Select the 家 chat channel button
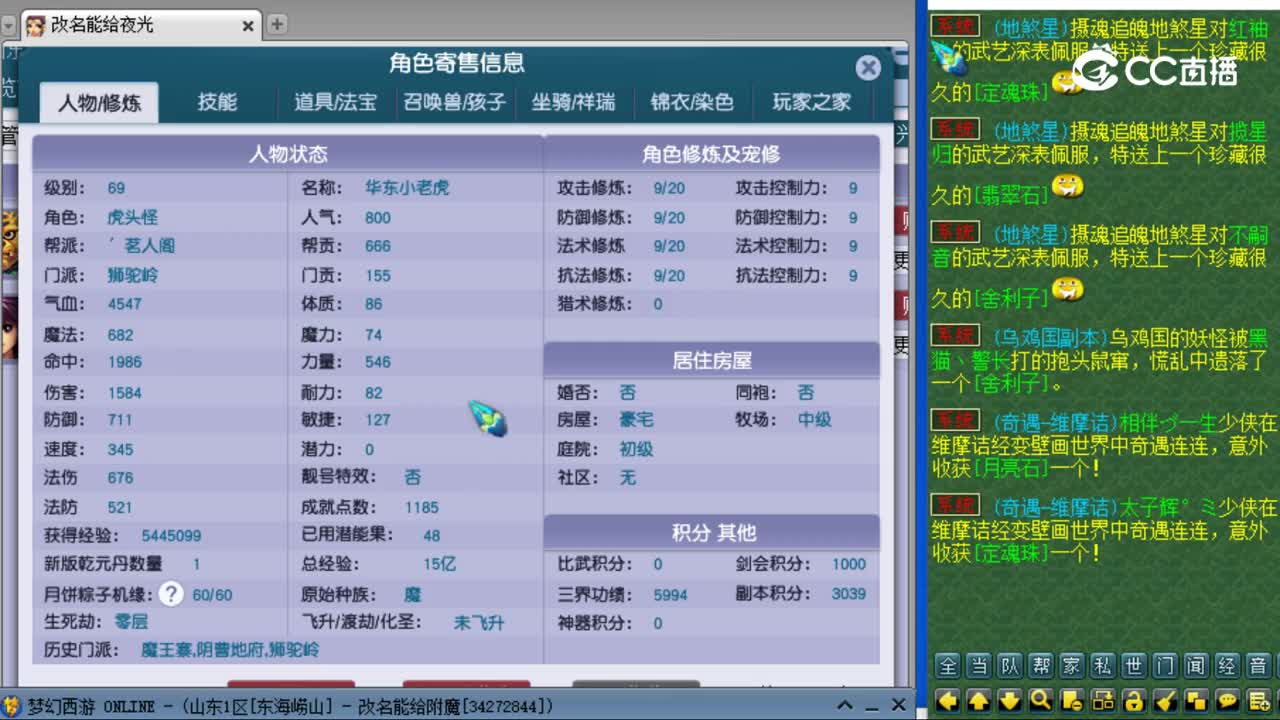This screenshot has width=1280, height=720. coord(1072,666)
